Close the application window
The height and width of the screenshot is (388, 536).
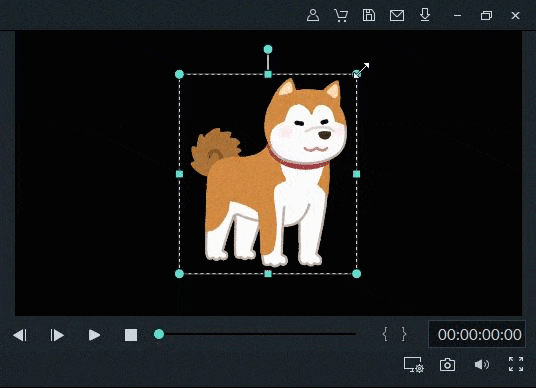[x=515, y=15]
